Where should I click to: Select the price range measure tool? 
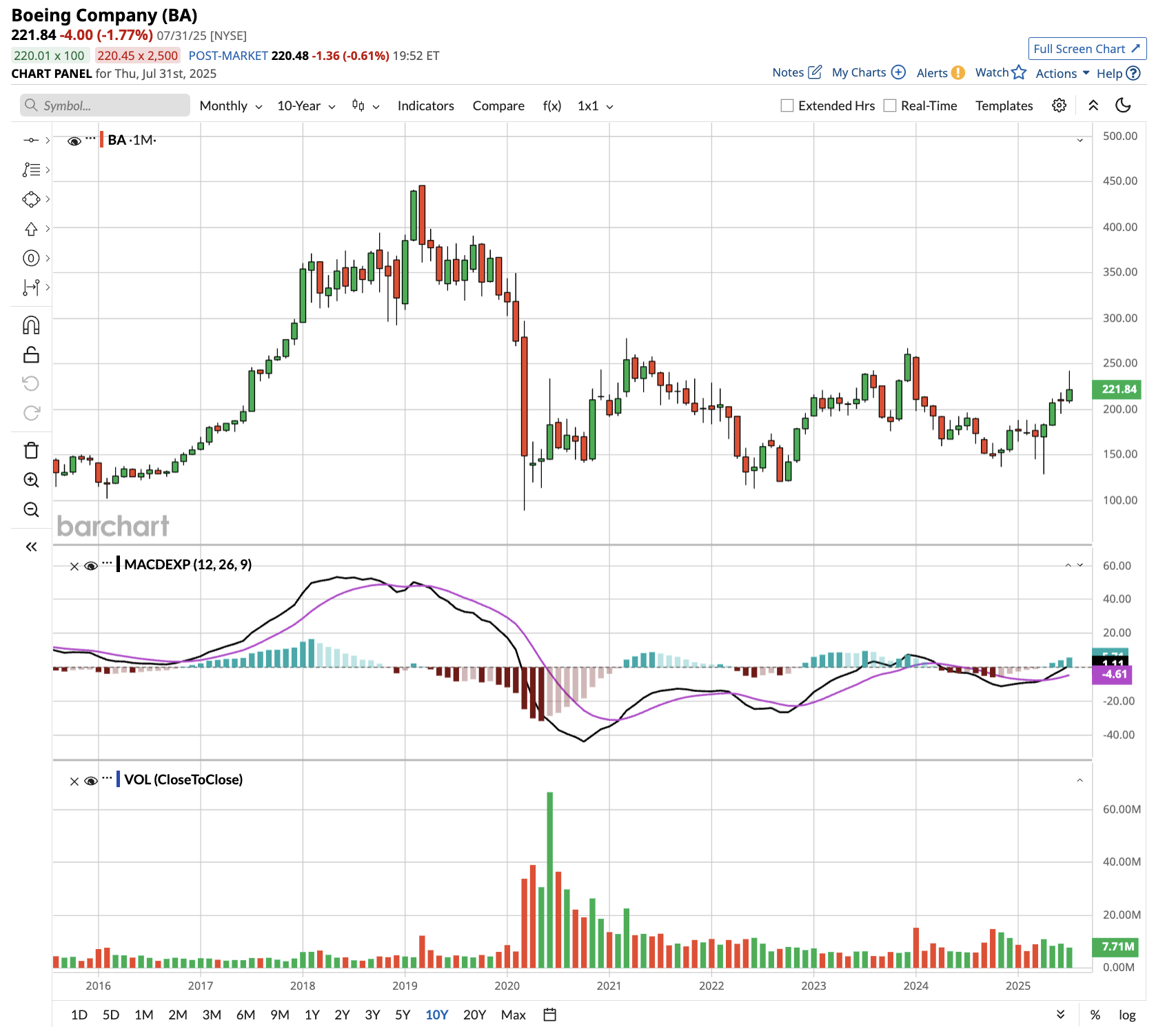(x=31, y=287)
